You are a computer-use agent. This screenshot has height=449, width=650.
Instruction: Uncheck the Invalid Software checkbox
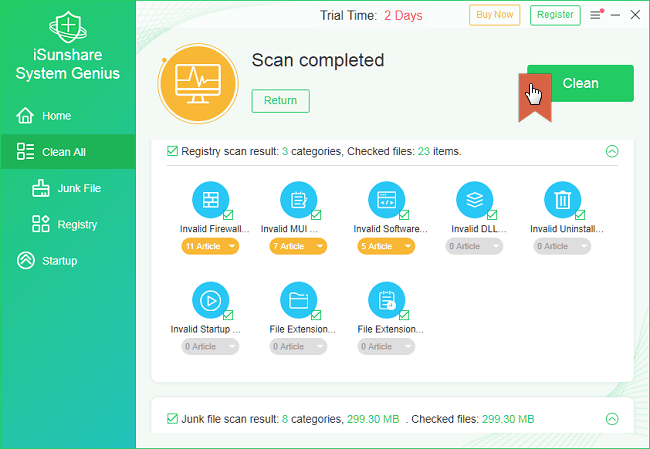pos(404,215)
